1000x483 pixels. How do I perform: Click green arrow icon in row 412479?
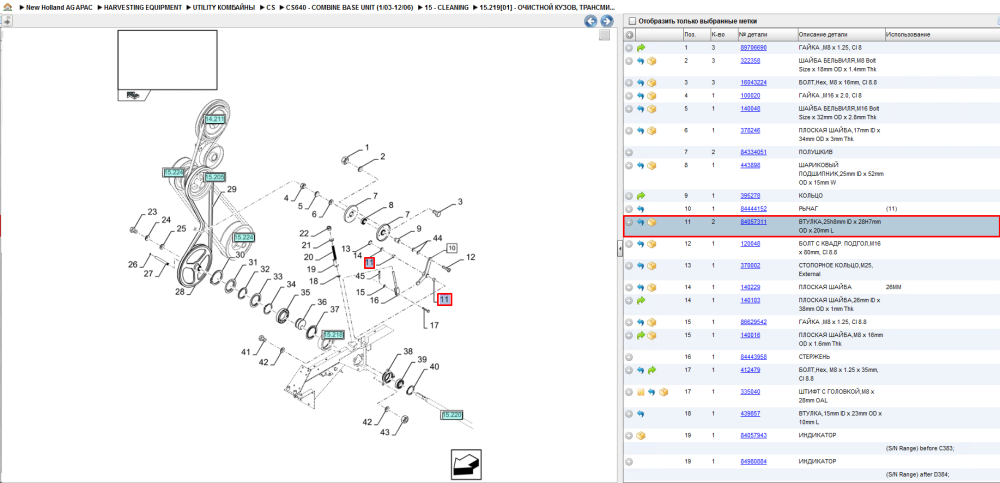pos(652,369)
